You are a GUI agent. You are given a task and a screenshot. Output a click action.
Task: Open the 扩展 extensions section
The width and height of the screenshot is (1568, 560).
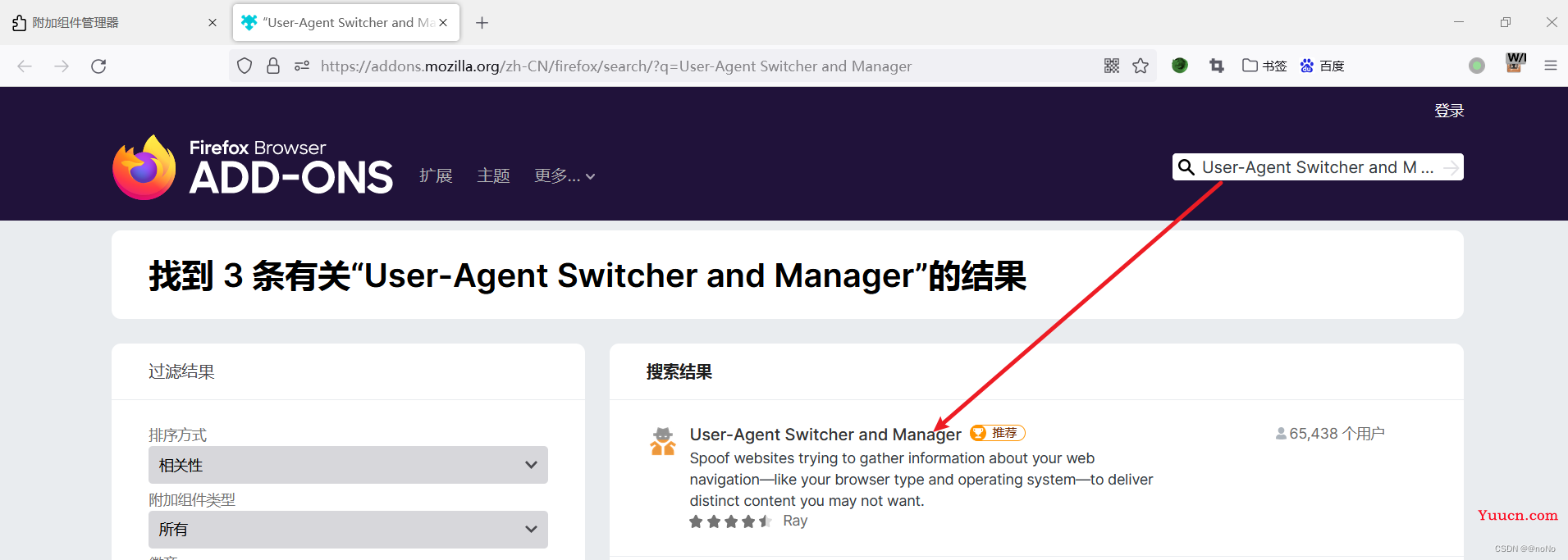tap(436, 175)
